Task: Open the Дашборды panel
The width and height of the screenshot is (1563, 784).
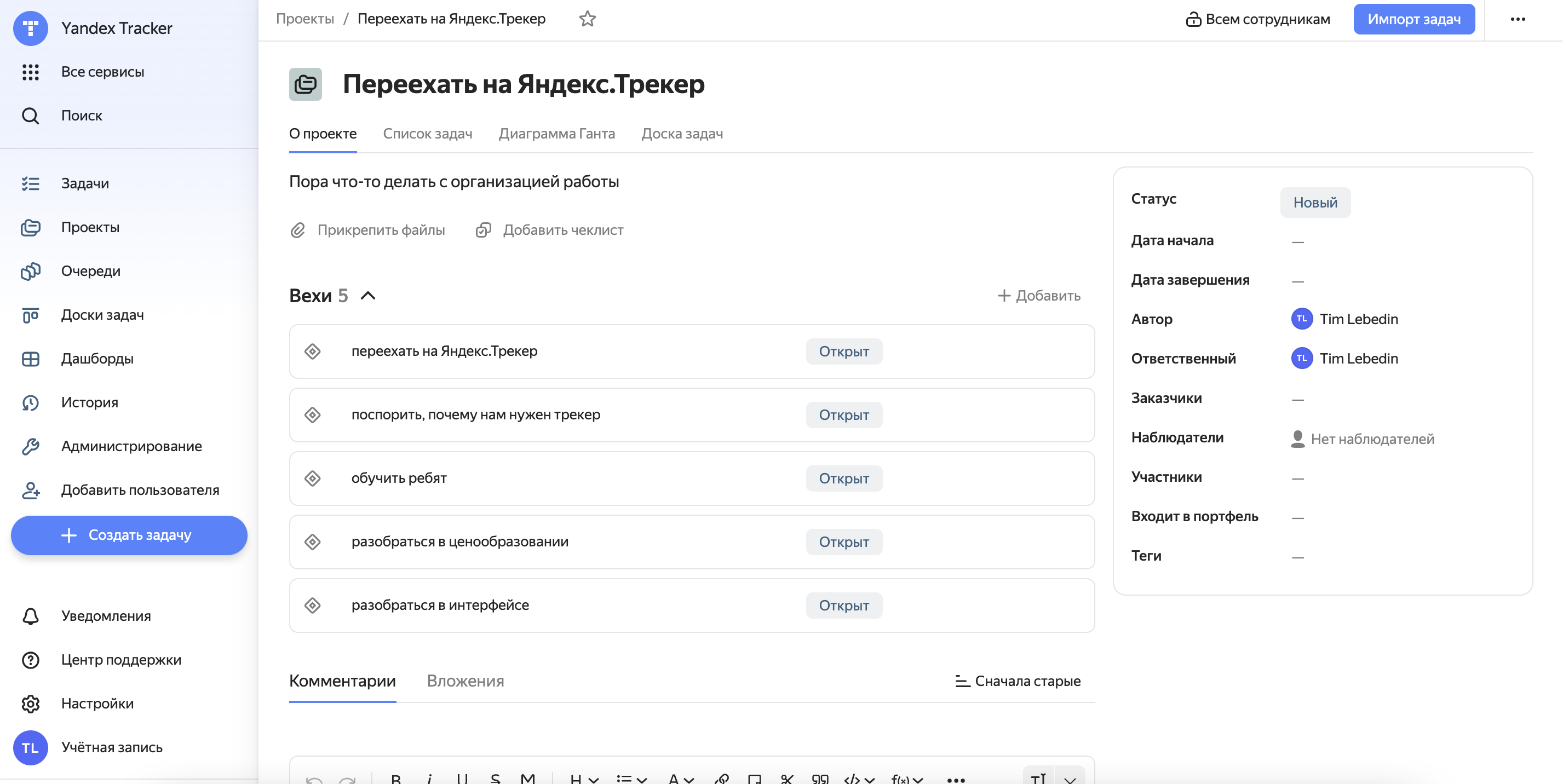Action: [97, 359]
